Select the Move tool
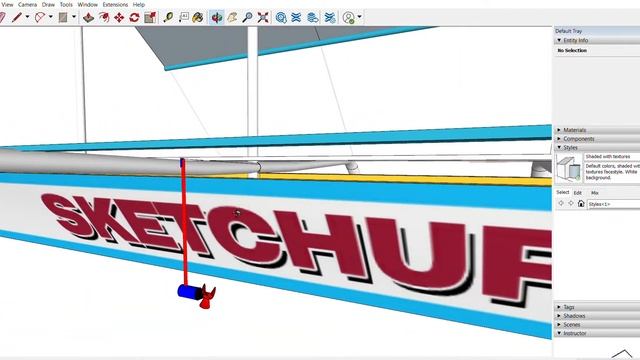This screenshot has height=360, width=640. tap(119, 18)
